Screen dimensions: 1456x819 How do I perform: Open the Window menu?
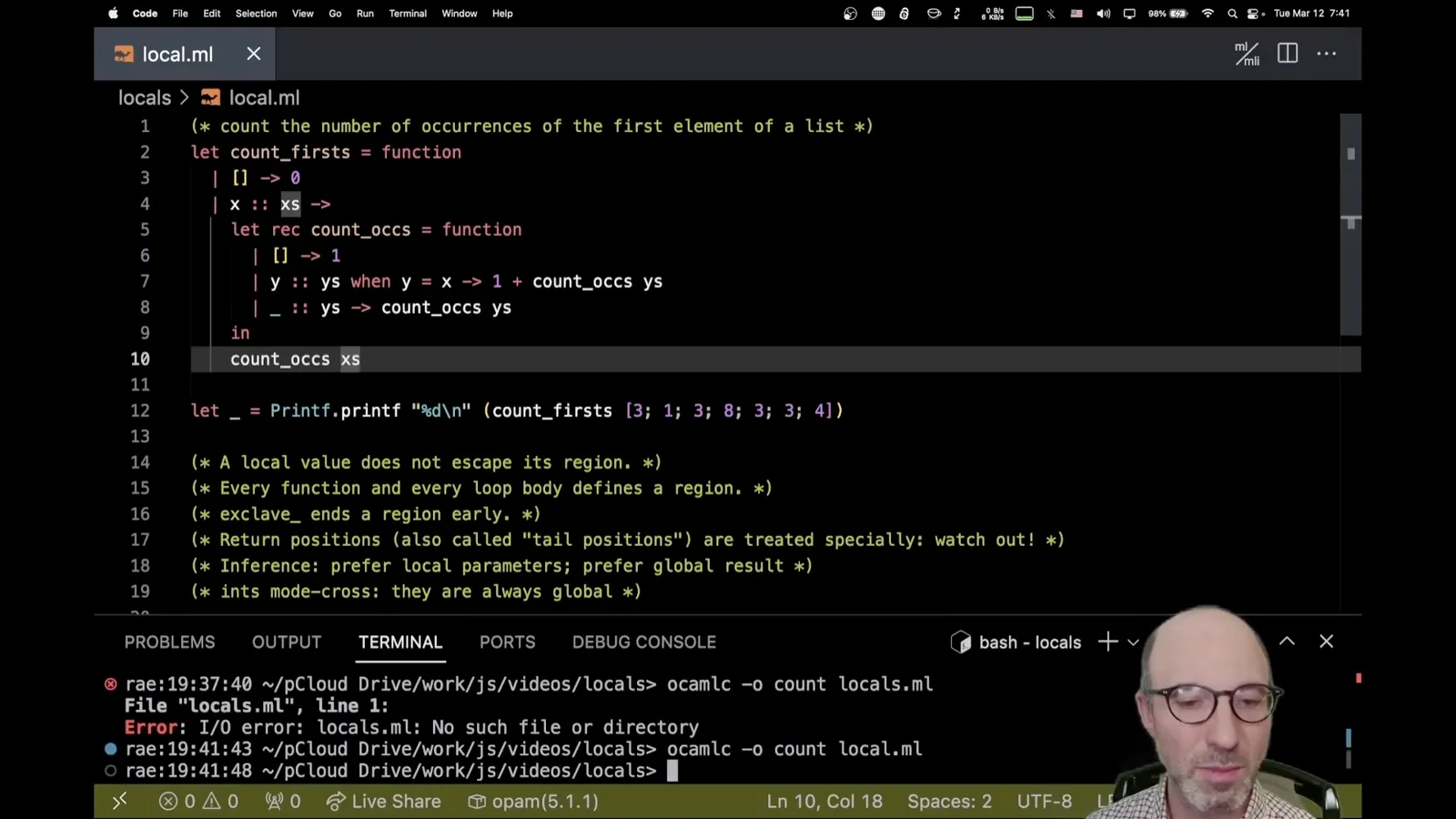click(460, 14)
